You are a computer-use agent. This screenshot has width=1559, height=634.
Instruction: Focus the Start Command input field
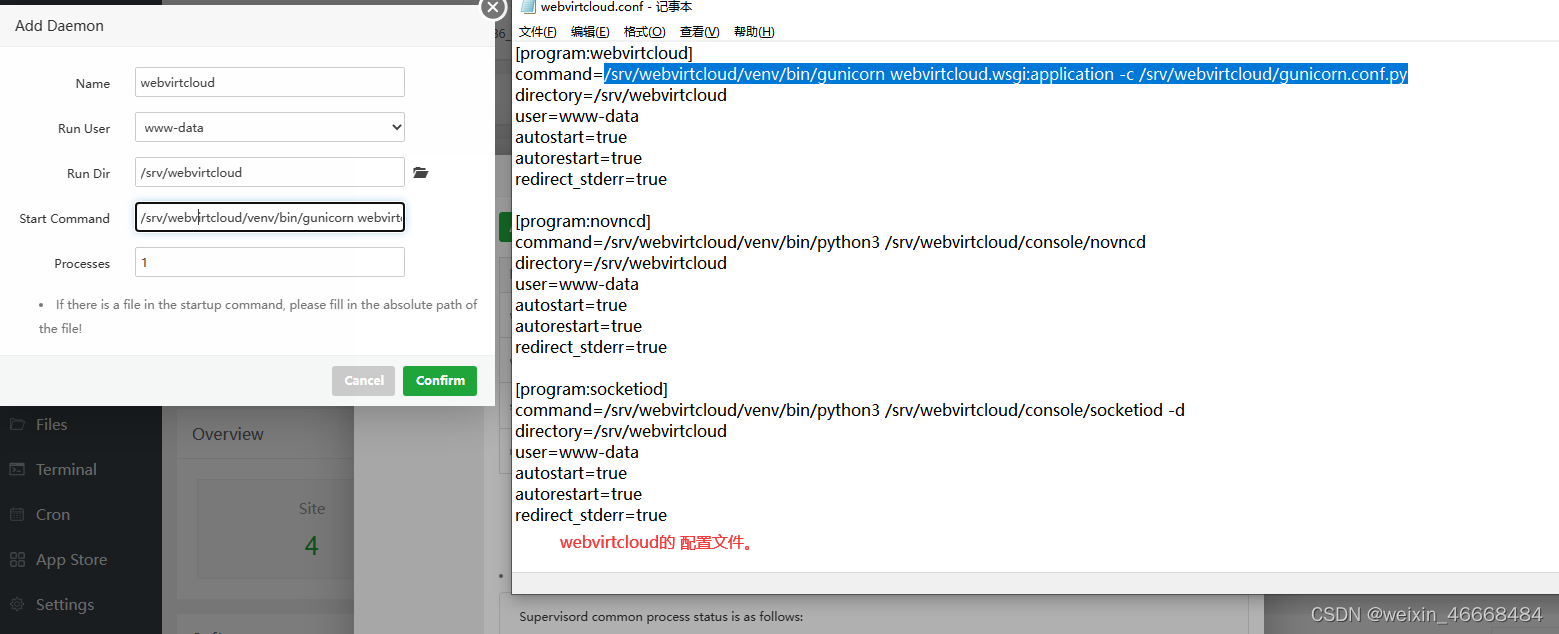pyautogui.click(x=270, y=217)
